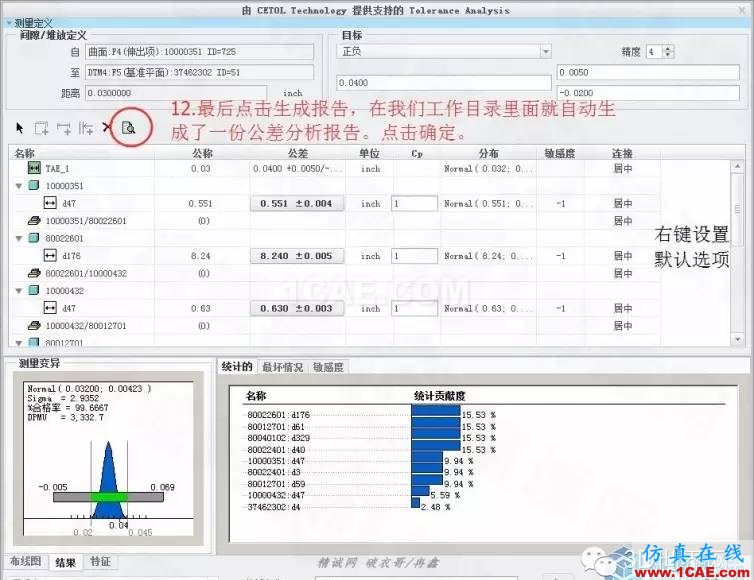Click the interface icon for 80022601/10000432
This screenshot has width=754, height=580.
[x=34, y=273]
